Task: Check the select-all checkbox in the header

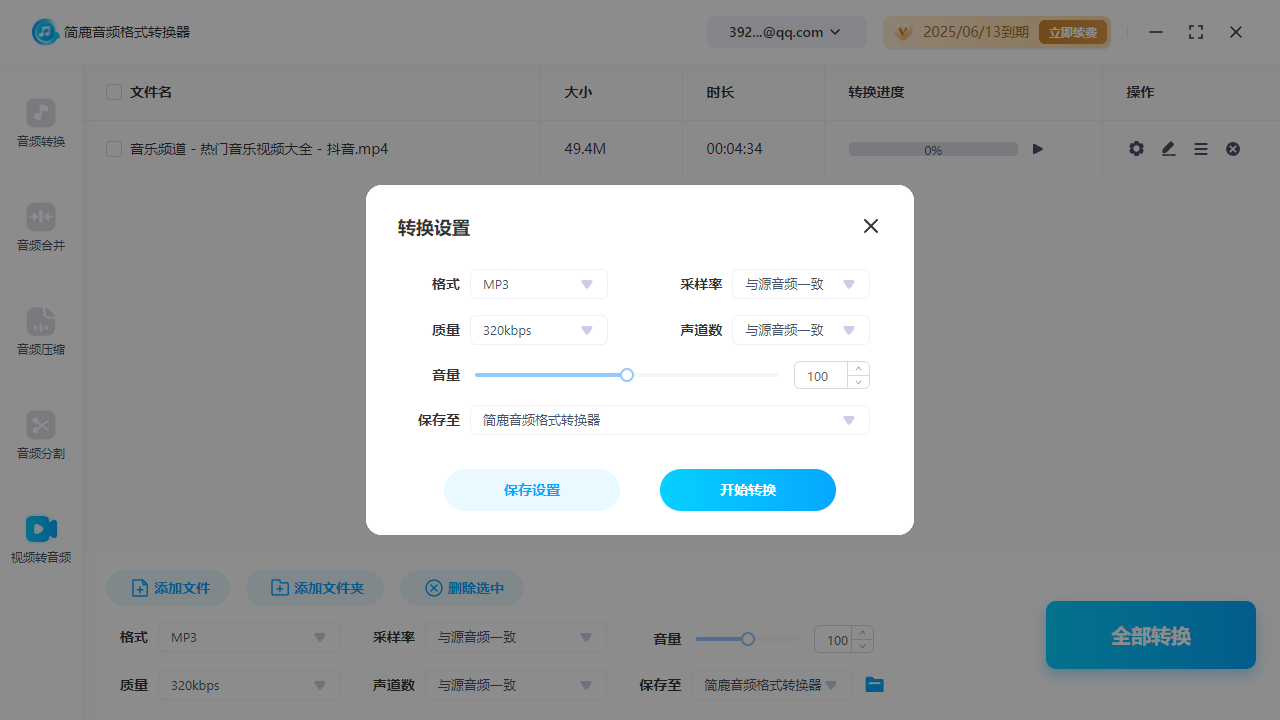Action: (113, 91)
